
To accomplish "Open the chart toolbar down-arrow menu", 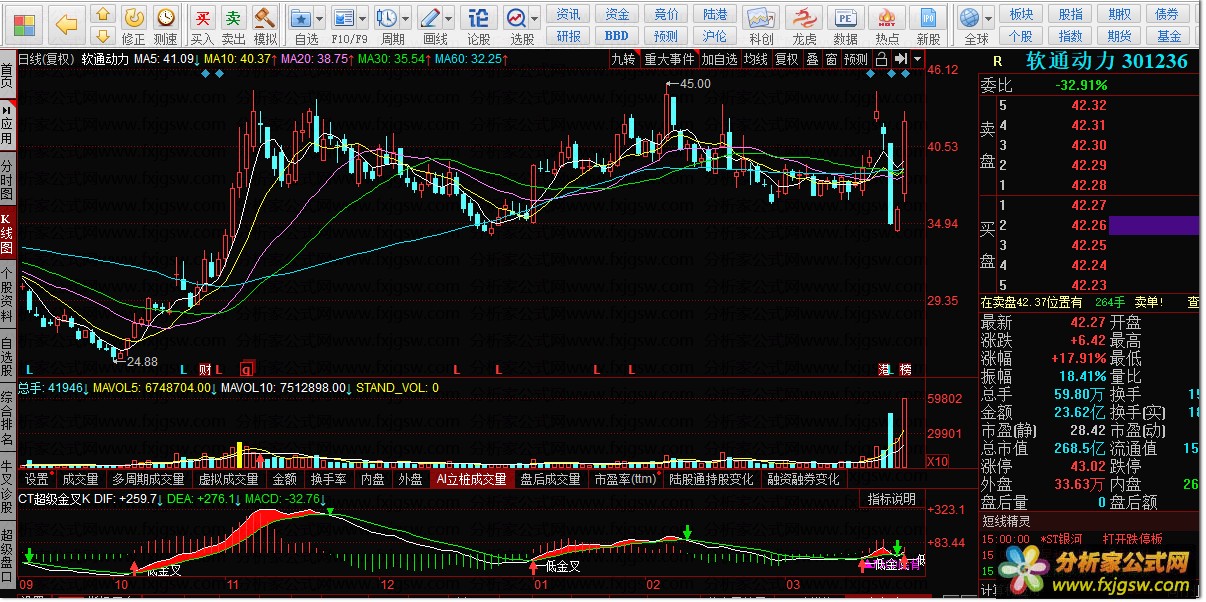I will [x=917, y=59].
